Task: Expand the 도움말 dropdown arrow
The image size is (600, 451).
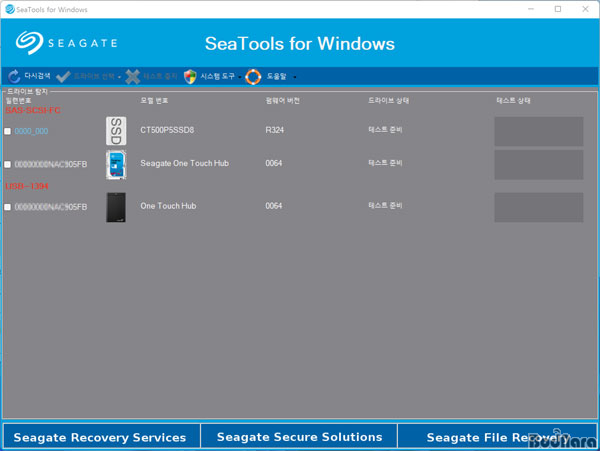Action: coord(295,77)
